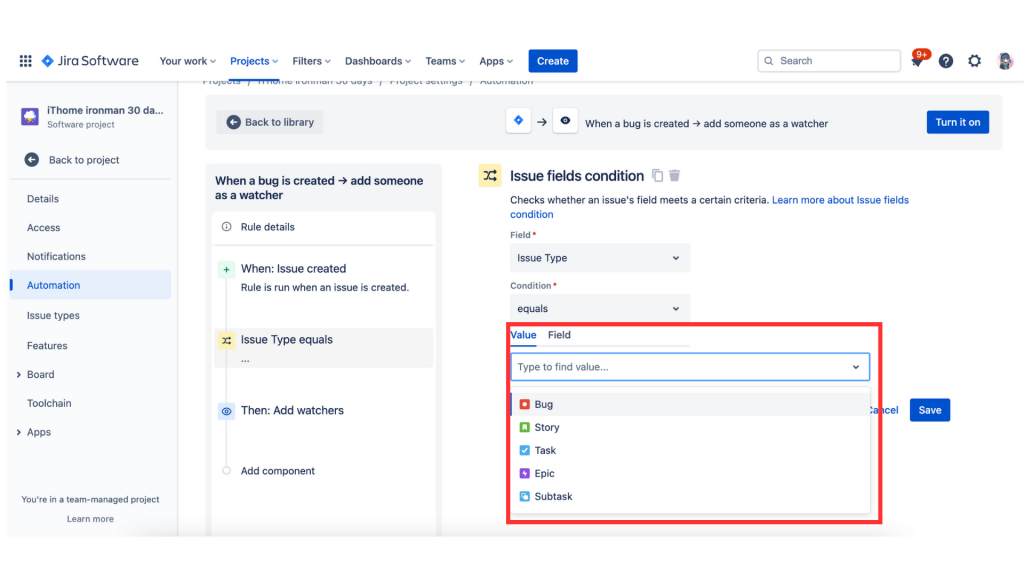Click the yellow condition shuffle icon beside heading
Image resolution: width=1024 pixels, height=576 pixels.
coord(490,176)
